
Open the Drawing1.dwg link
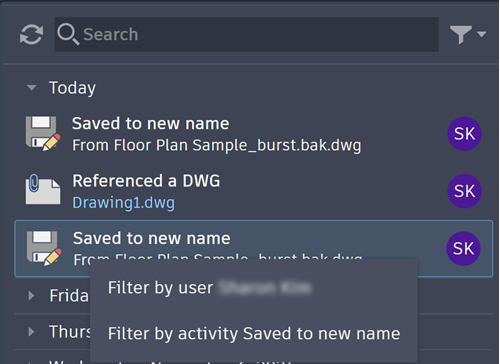tap(123, 203)
